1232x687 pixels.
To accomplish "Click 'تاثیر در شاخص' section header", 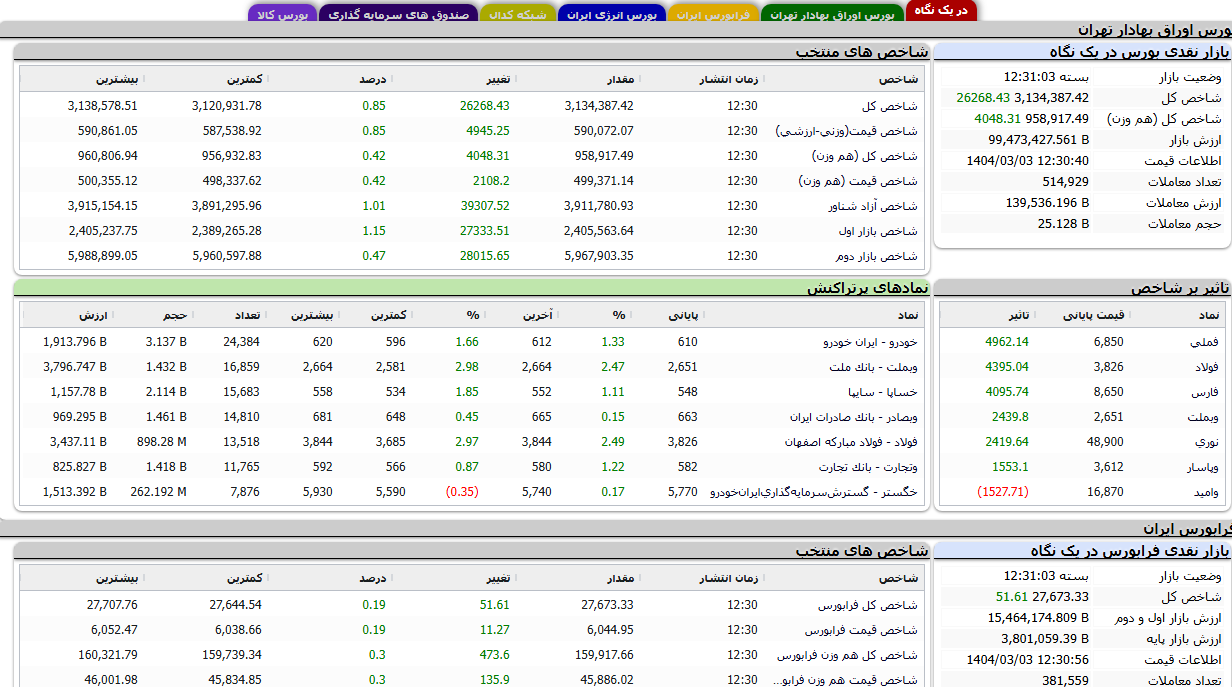I will pos(1179,288).
